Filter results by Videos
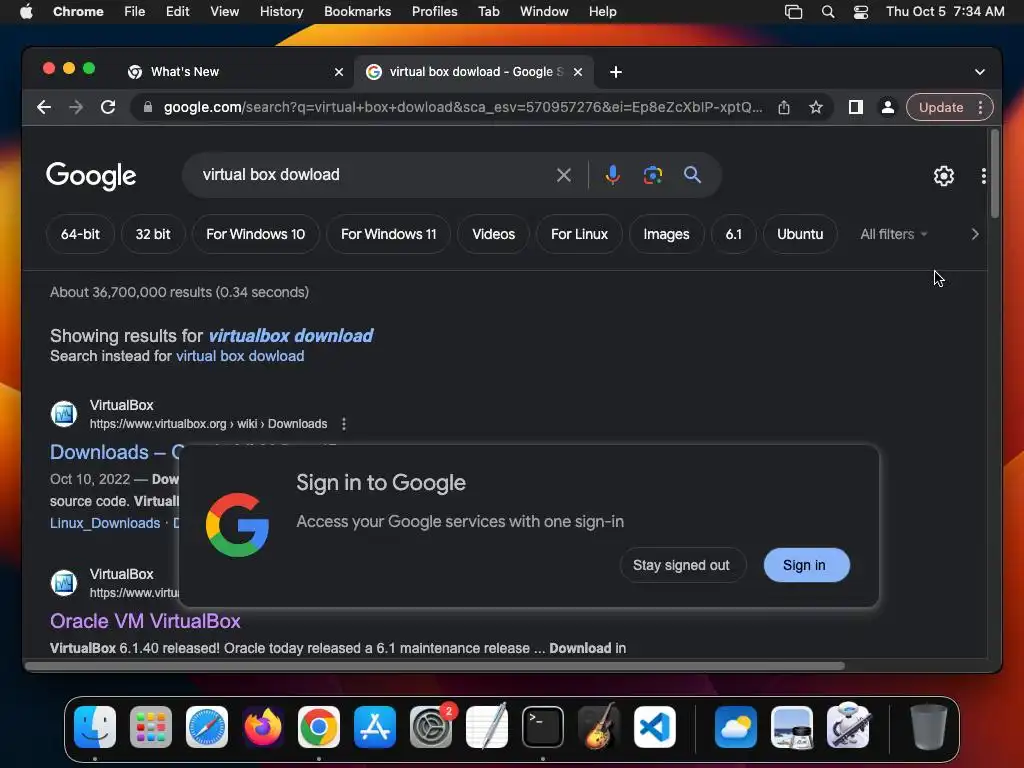Viewport: 1024px width, 768px height. [494, 234]
